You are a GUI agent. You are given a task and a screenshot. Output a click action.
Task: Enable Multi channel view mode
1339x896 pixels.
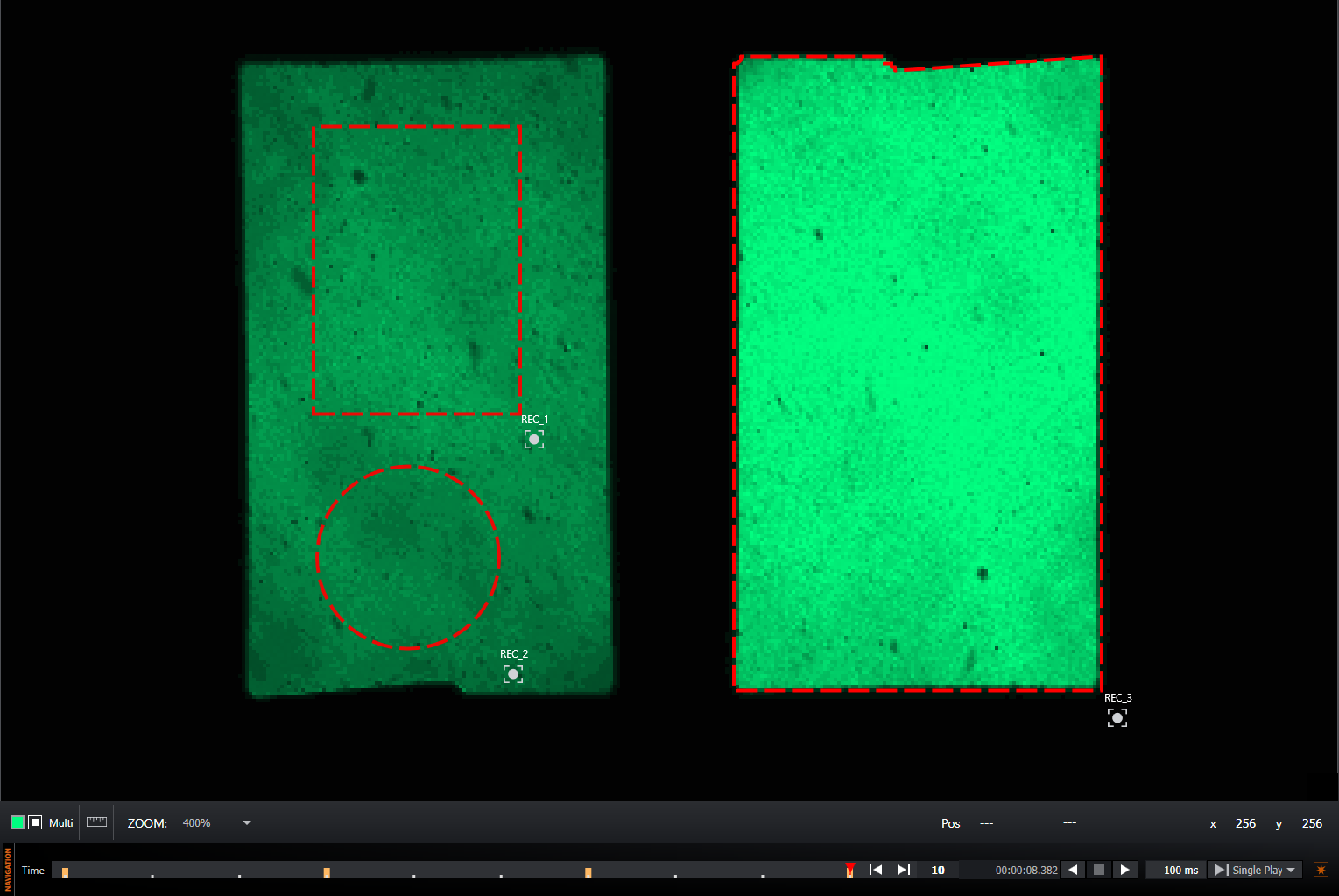(x=61, y=823)
